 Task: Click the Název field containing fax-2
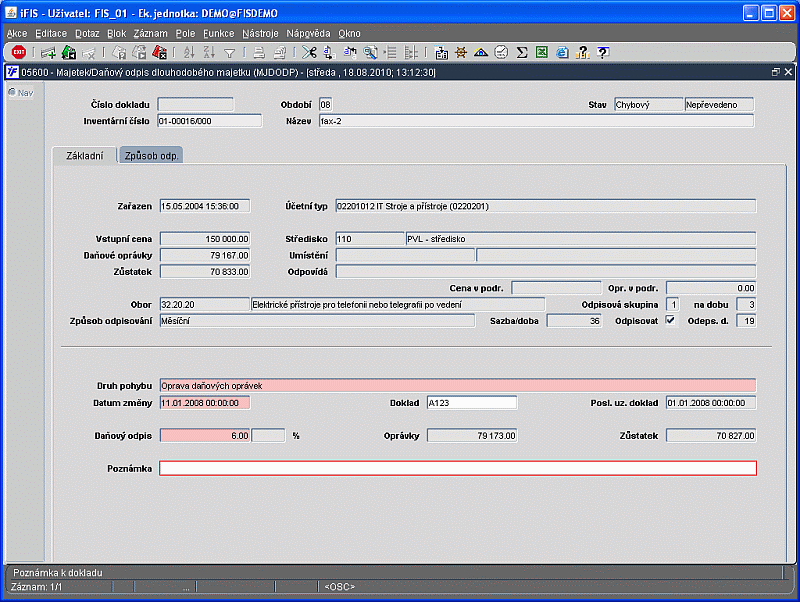(x=536, y=121)
